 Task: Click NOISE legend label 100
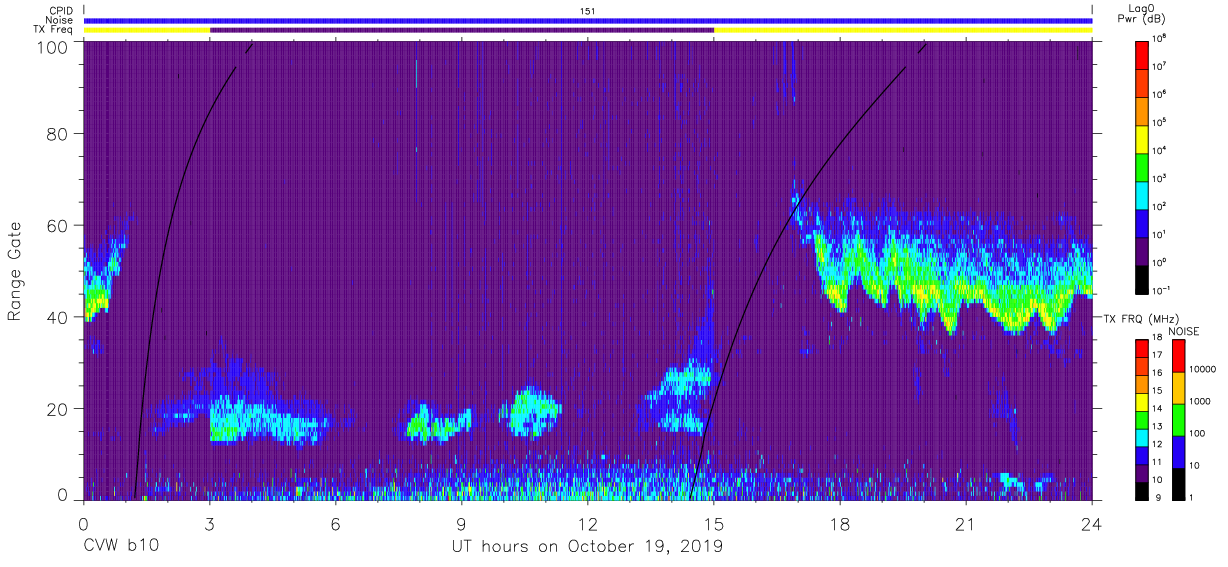pos(1198,434)
